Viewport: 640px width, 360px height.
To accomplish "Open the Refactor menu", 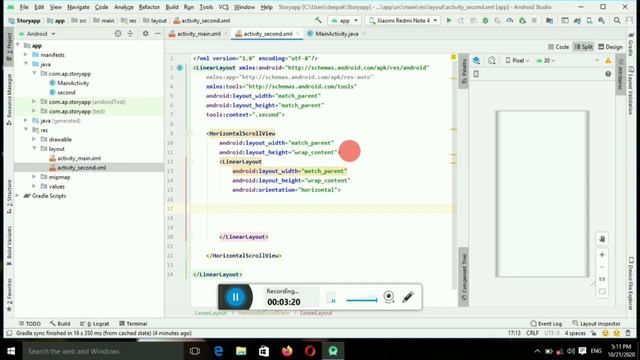I will (x=149, y=7).
